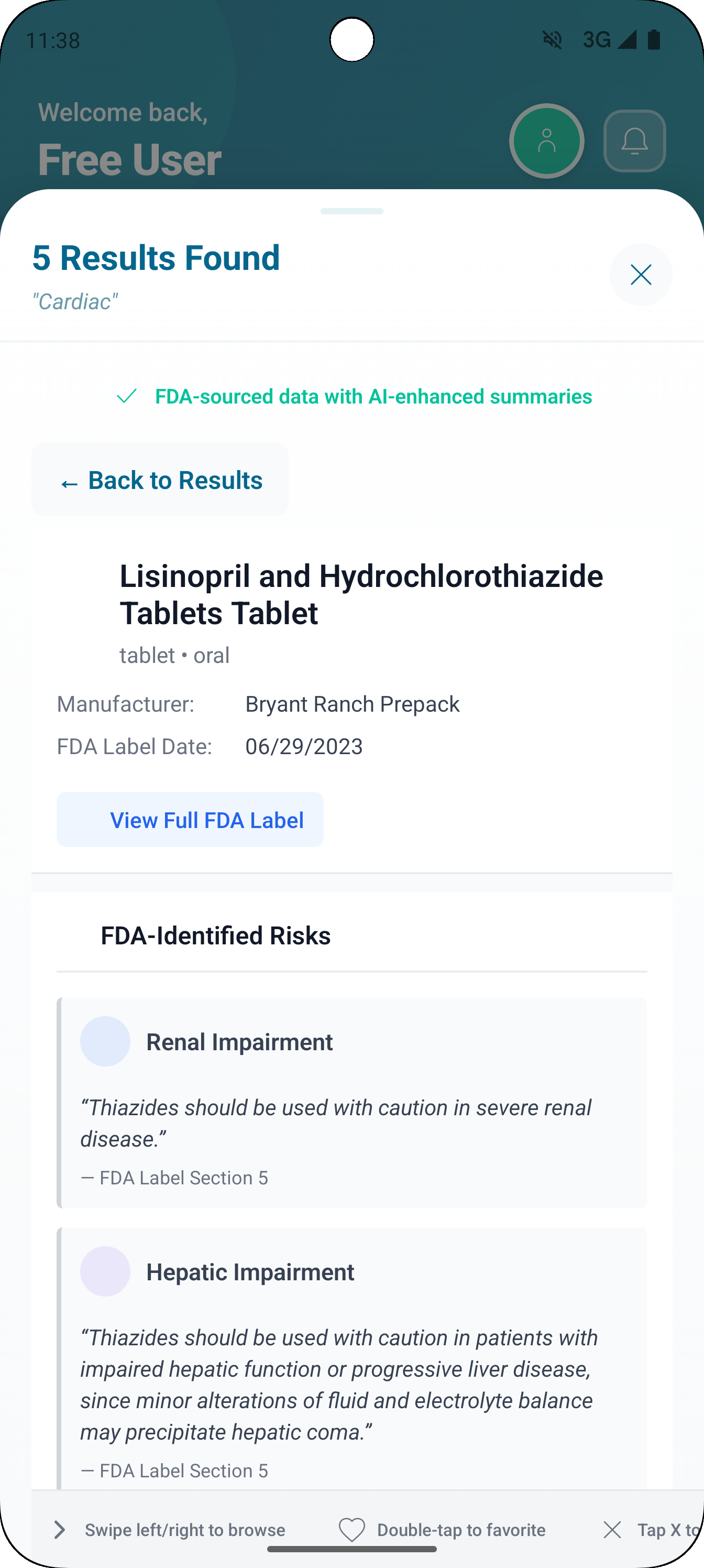Tap the Lisinopril and Hydrochlorothiazide title
This screenshot has width=704, height=1568.
(x=361, y=594)
